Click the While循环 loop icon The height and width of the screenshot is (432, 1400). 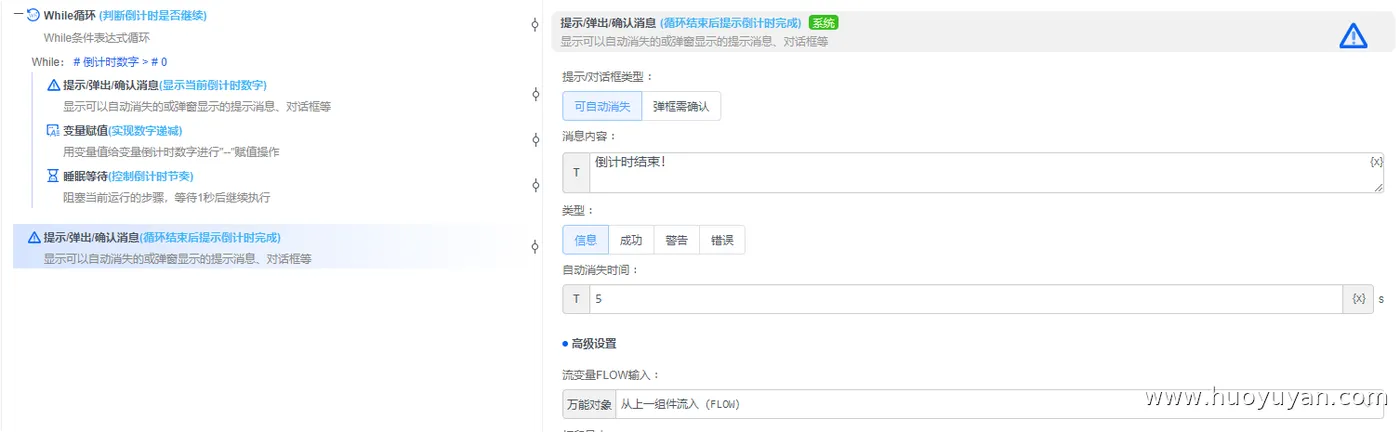pyautogui.click(x=32, y=15)
